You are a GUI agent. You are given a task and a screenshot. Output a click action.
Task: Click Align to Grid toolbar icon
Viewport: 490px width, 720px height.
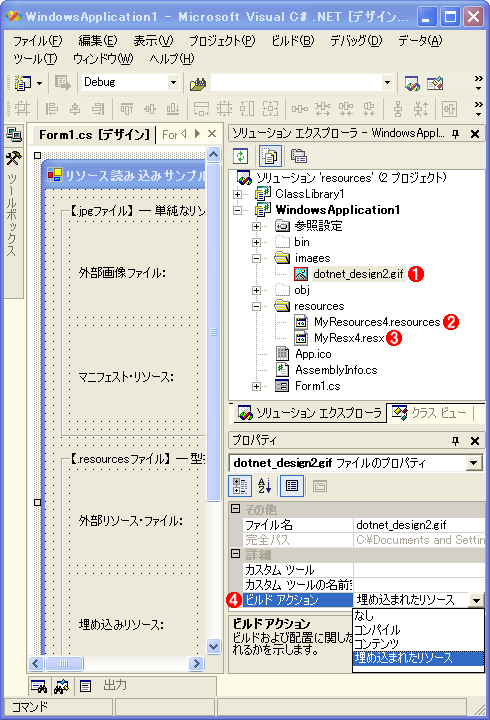tap(22, 109)
